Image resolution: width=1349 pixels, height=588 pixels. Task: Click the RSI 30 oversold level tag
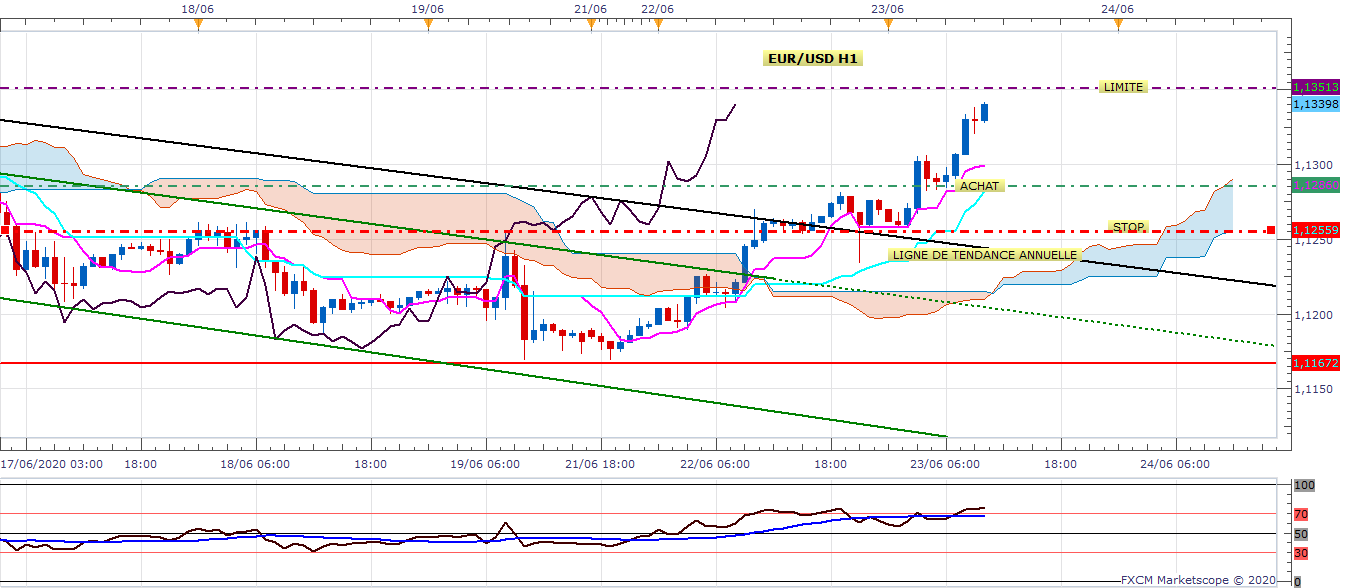1301,553
